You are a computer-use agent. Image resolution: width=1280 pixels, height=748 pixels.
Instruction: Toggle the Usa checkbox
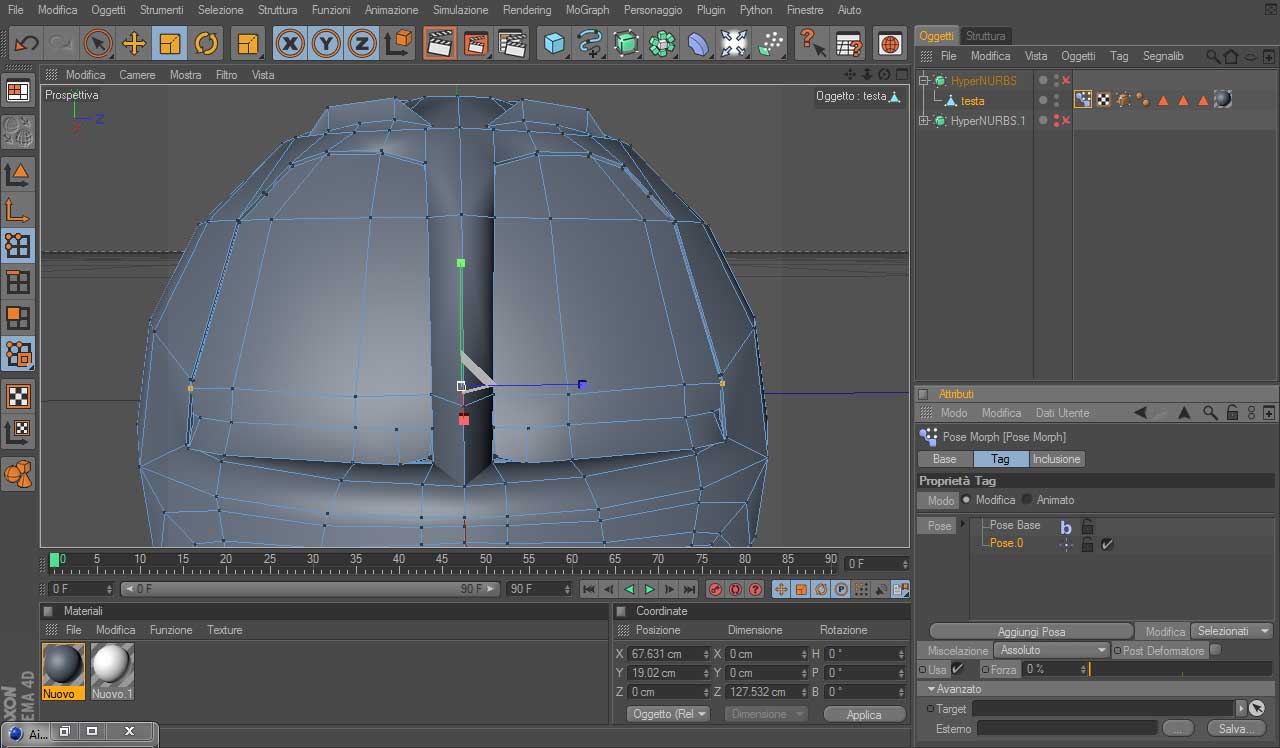pos(958,669)
